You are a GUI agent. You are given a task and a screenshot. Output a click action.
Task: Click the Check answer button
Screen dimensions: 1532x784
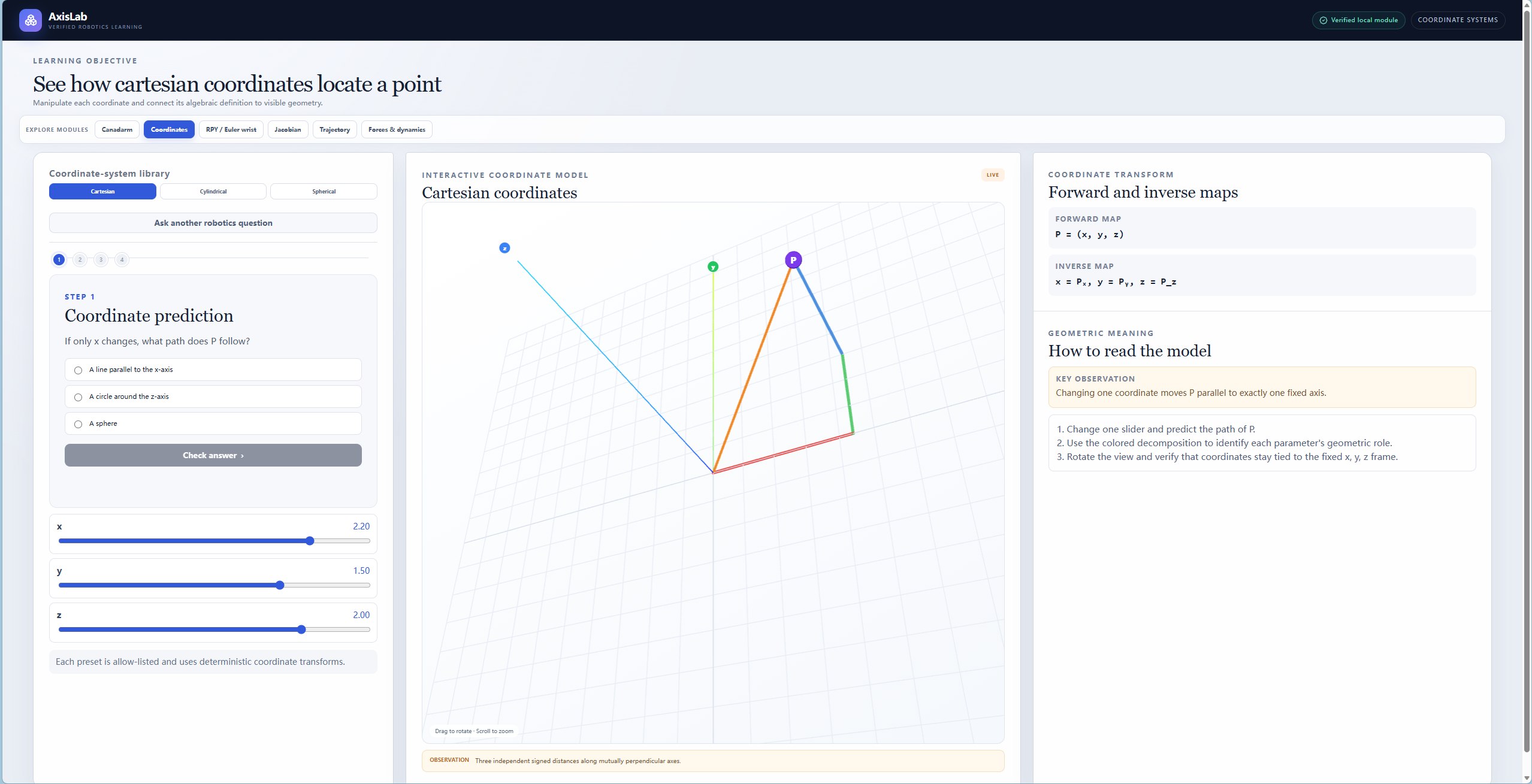click(213, 455)
